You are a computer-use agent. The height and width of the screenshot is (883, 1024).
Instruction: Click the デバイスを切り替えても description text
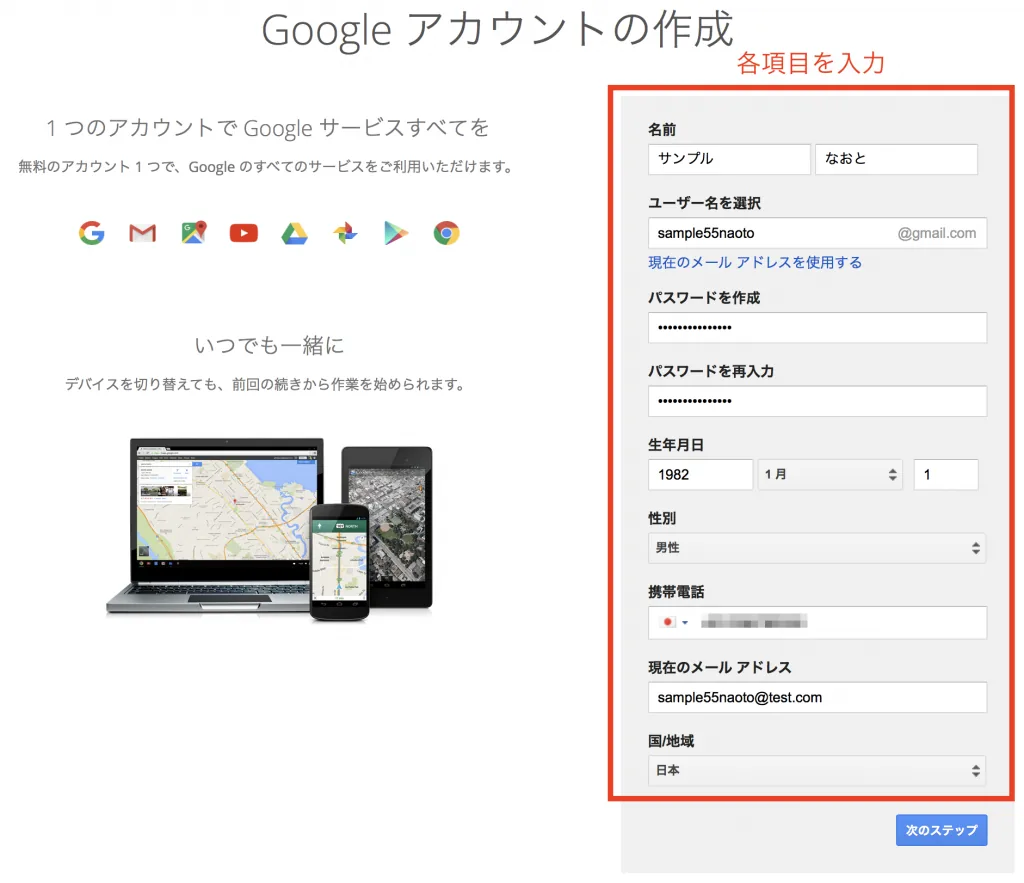(266, 384)
